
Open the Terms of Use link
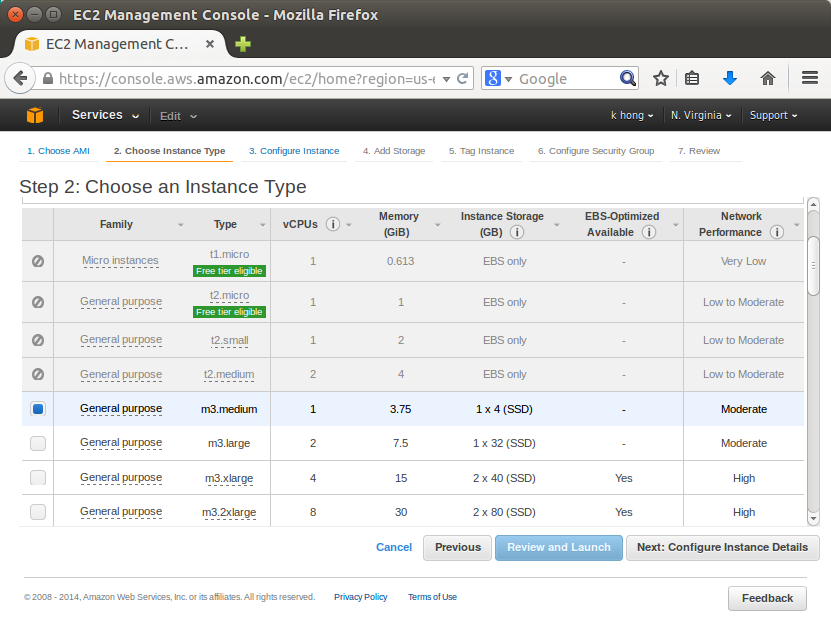pyautogui.click(x=432, y=597)
